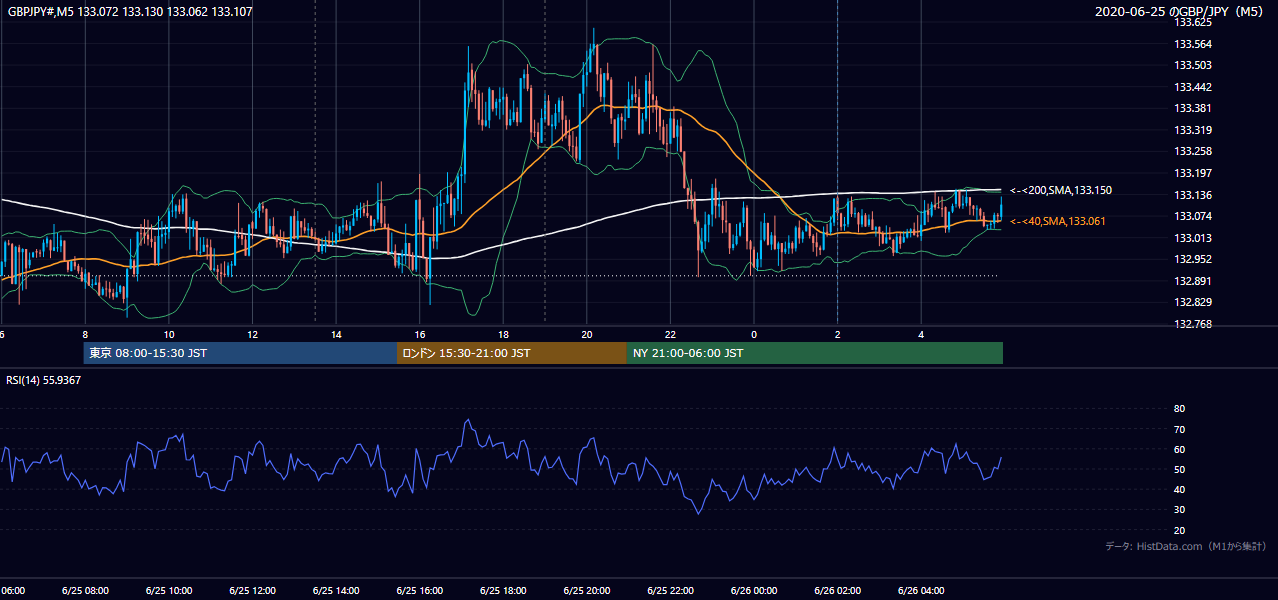Click the price axis value 132.891
1278x600 pixels.
point(1193,281)
